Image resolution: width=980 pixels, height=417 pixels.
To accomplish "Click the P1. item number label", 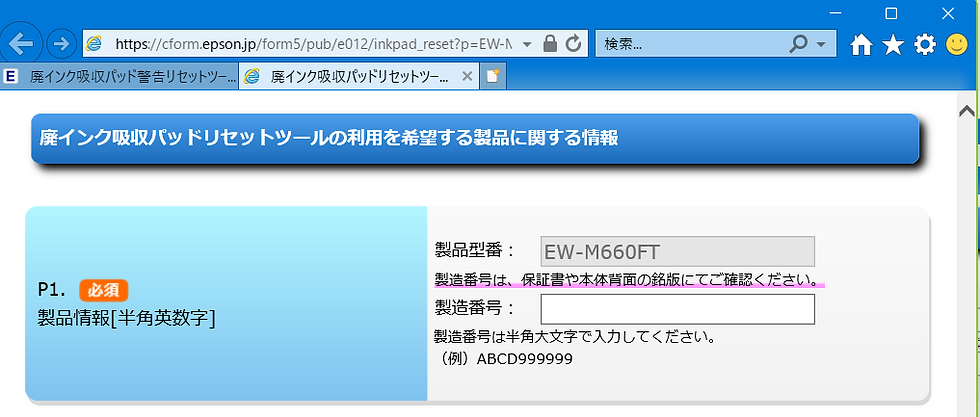I will click(52, 289).
